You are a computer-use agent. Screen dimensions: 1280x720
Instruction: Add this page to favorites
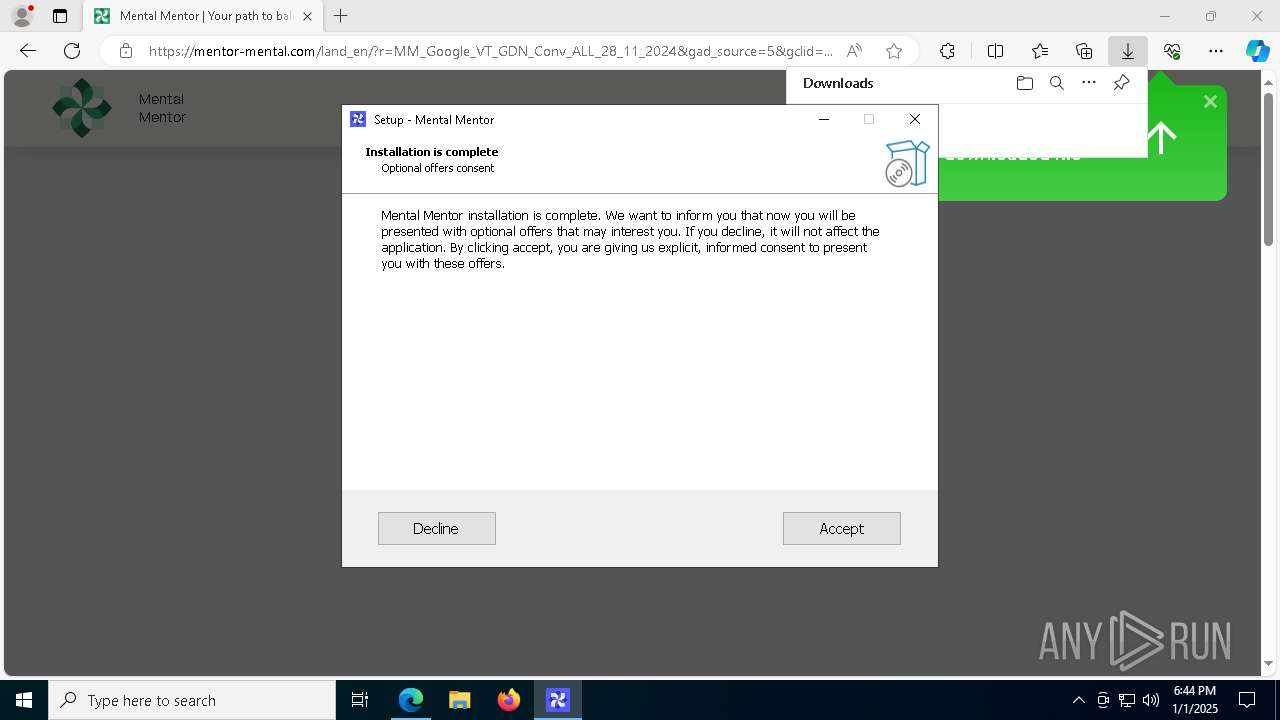(894, 51)
